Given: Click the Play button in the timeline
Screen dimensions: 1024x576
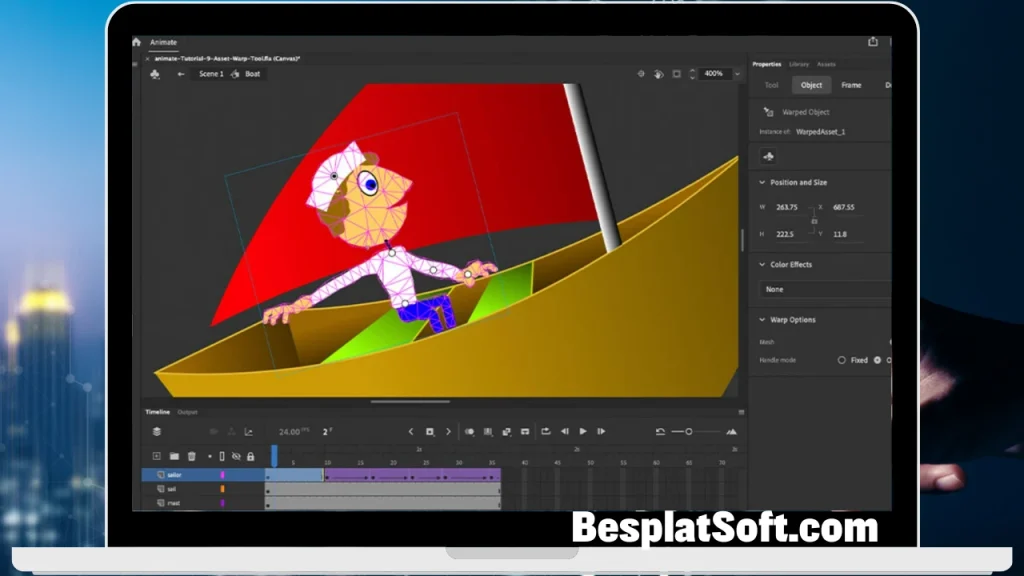Looking at the screenshot, I should pyautogui.click(x=583, y=431).
